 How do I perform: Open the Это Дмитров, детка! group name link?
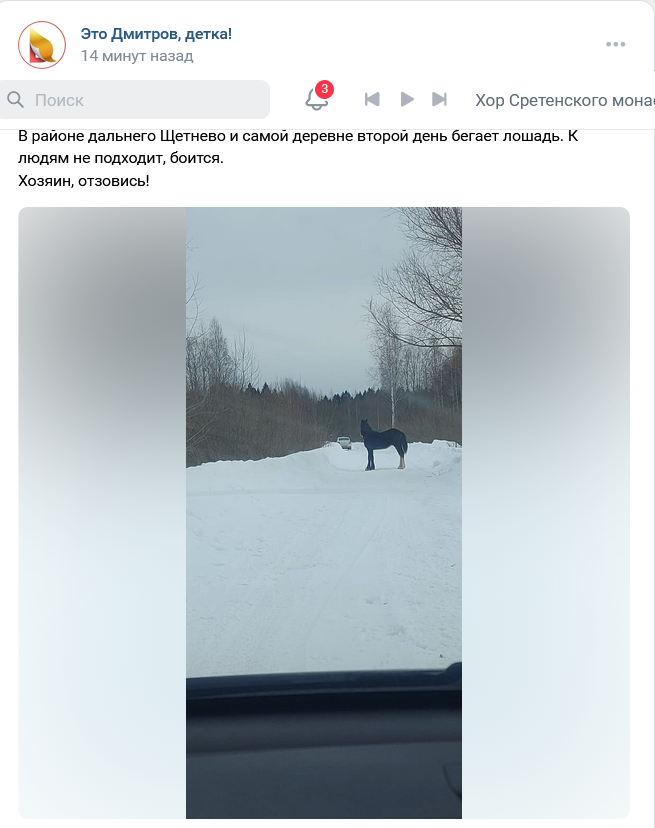coord(156,34)
